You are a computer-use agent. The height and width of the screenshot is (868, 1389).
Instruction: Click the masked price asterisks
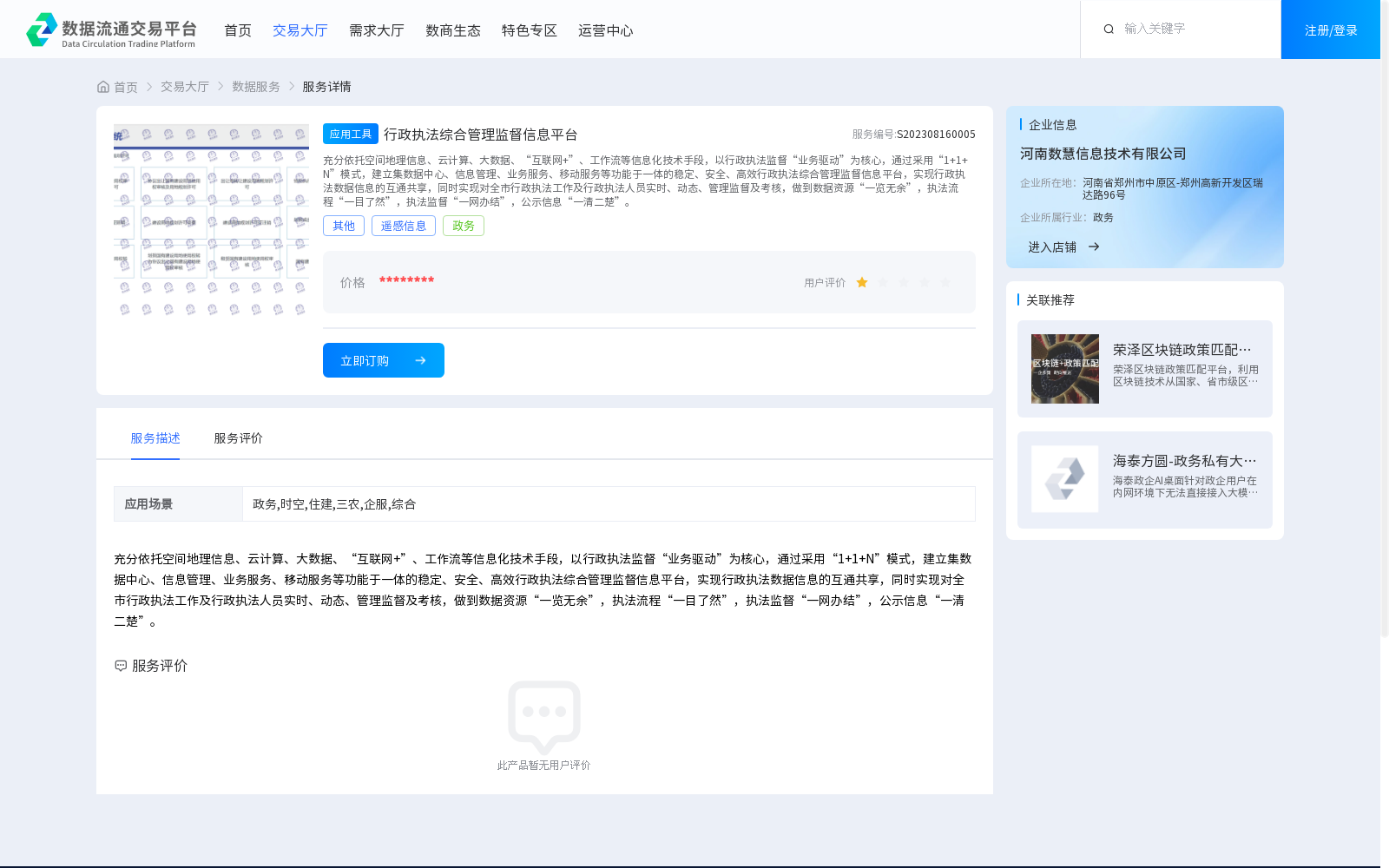tap(406, 280)
